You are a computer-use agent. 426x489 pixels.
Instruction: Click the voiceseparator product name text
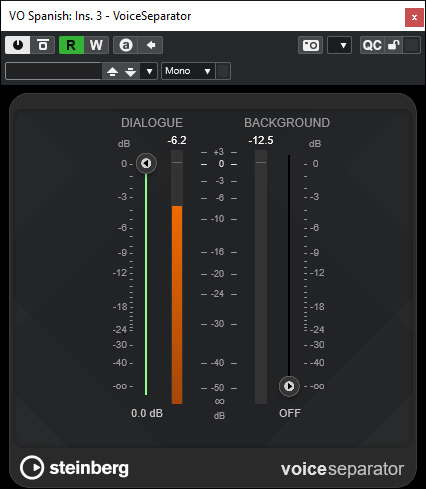click(342, 469)
